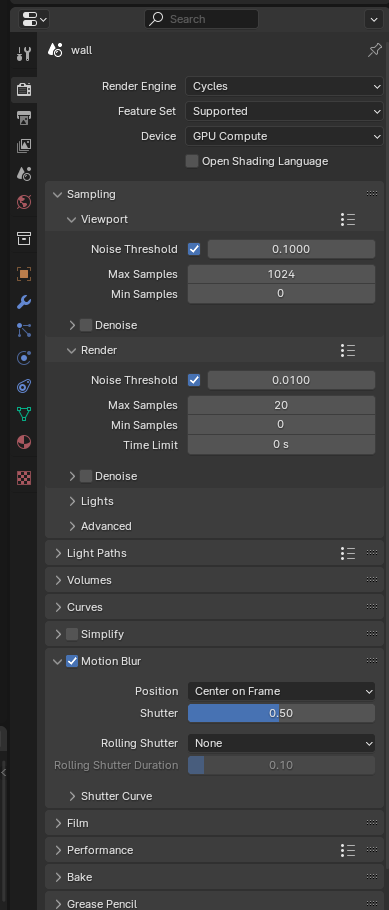Click the properties Search field
The width and height of the screenshot is (389, 910).
(201, 19)
